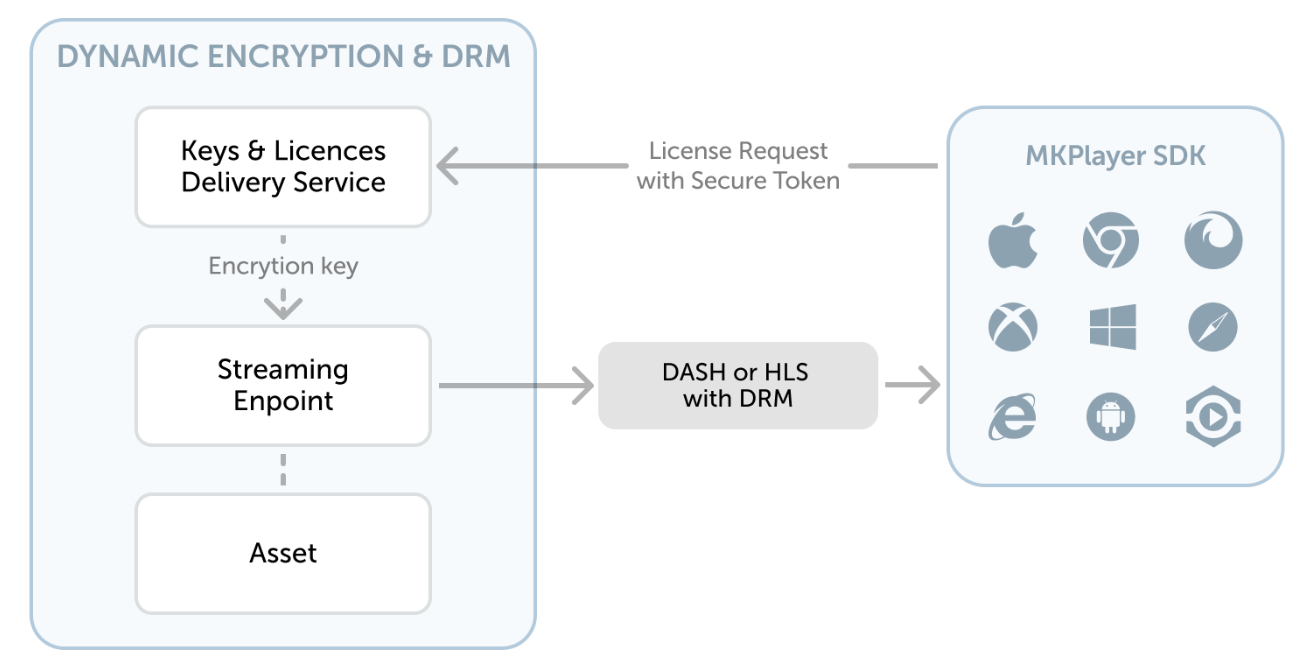Select the Xbox platform icon
1312x672 pixels.
point(1013,327)
